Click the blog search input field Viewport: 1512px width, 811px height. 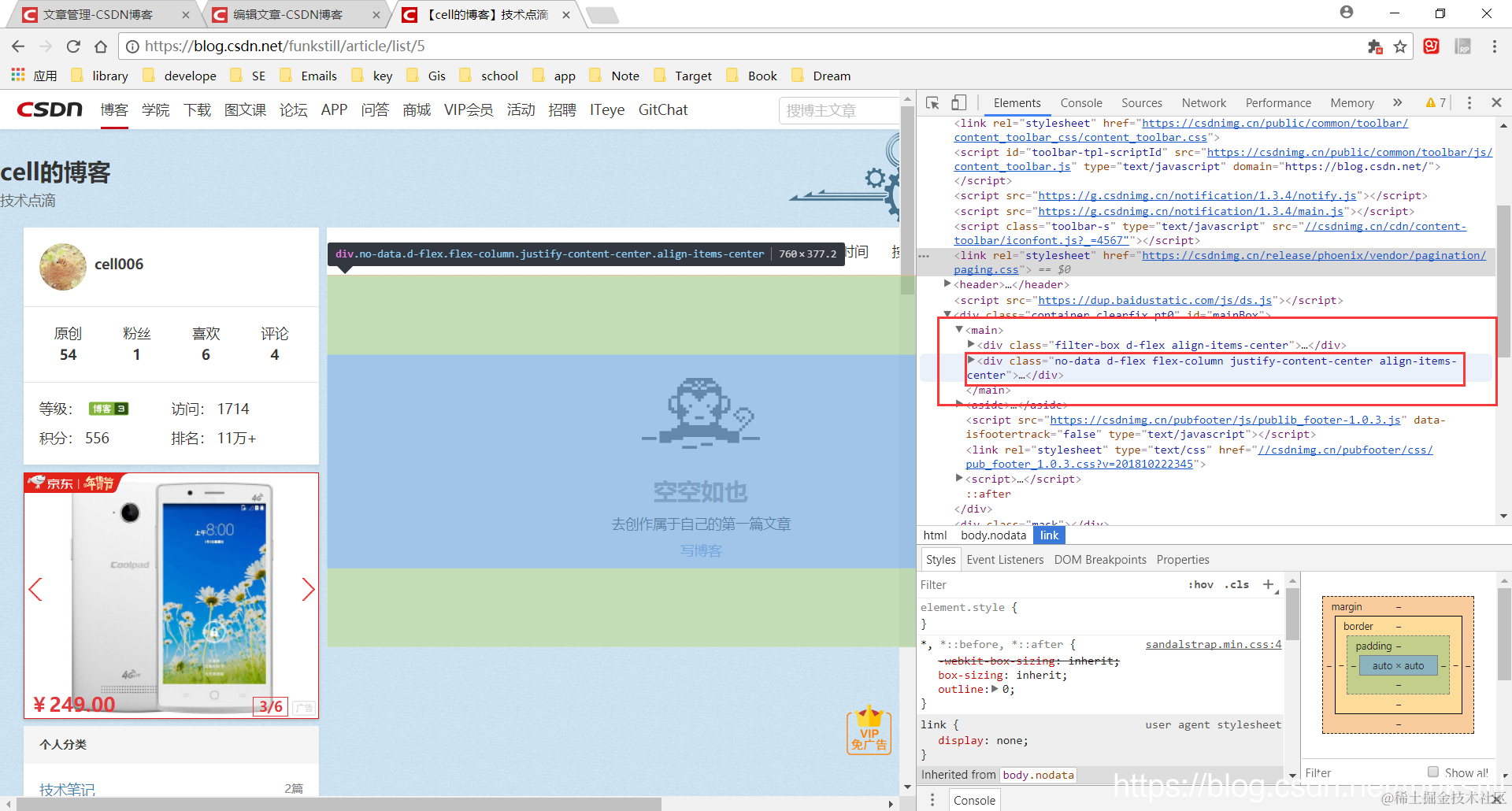(839, 110)
